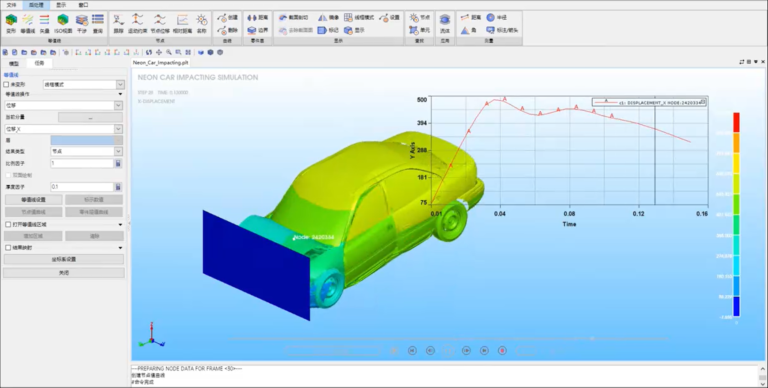
Task: Click the 标记 mark tool
Action: click(329, 30)
